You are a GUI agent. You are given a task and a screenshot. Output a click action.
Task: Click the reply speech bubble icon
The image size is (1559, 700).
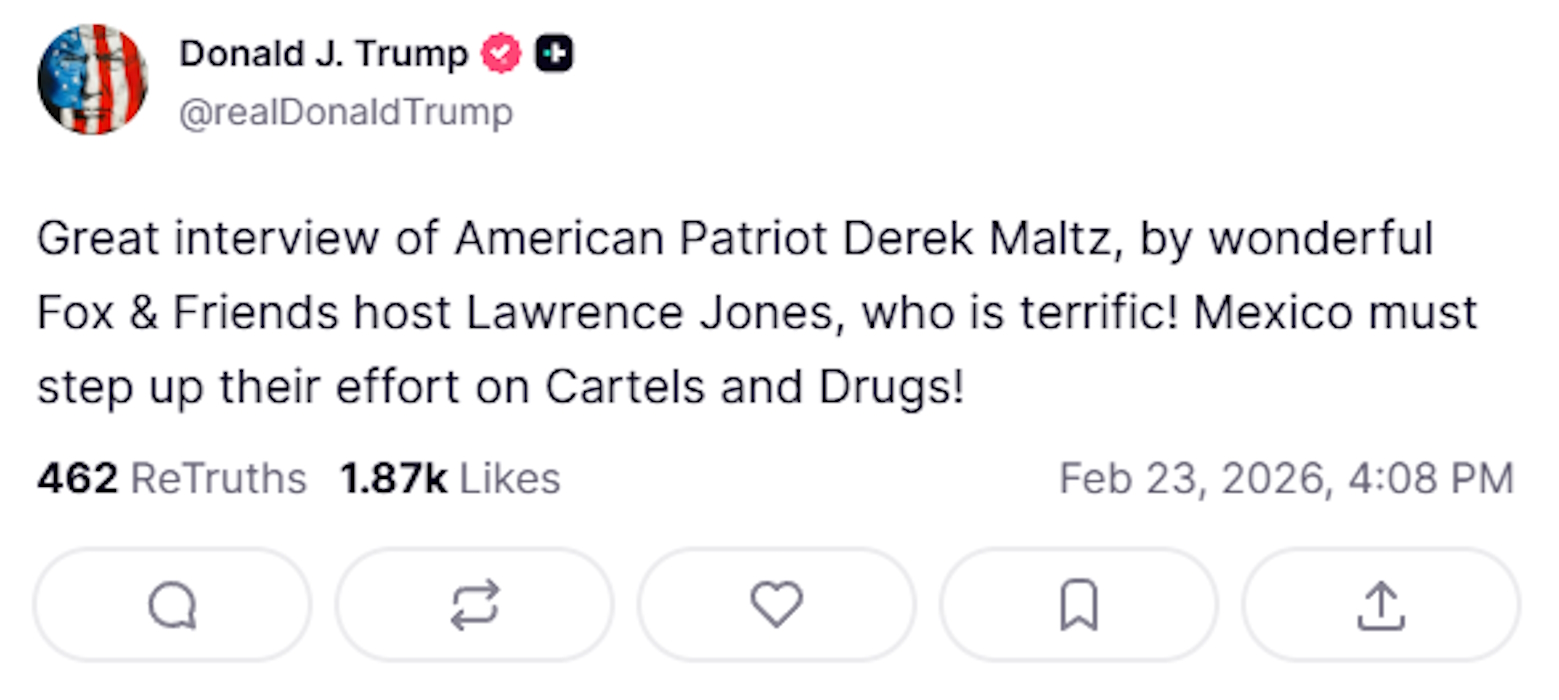click(172, 605)
